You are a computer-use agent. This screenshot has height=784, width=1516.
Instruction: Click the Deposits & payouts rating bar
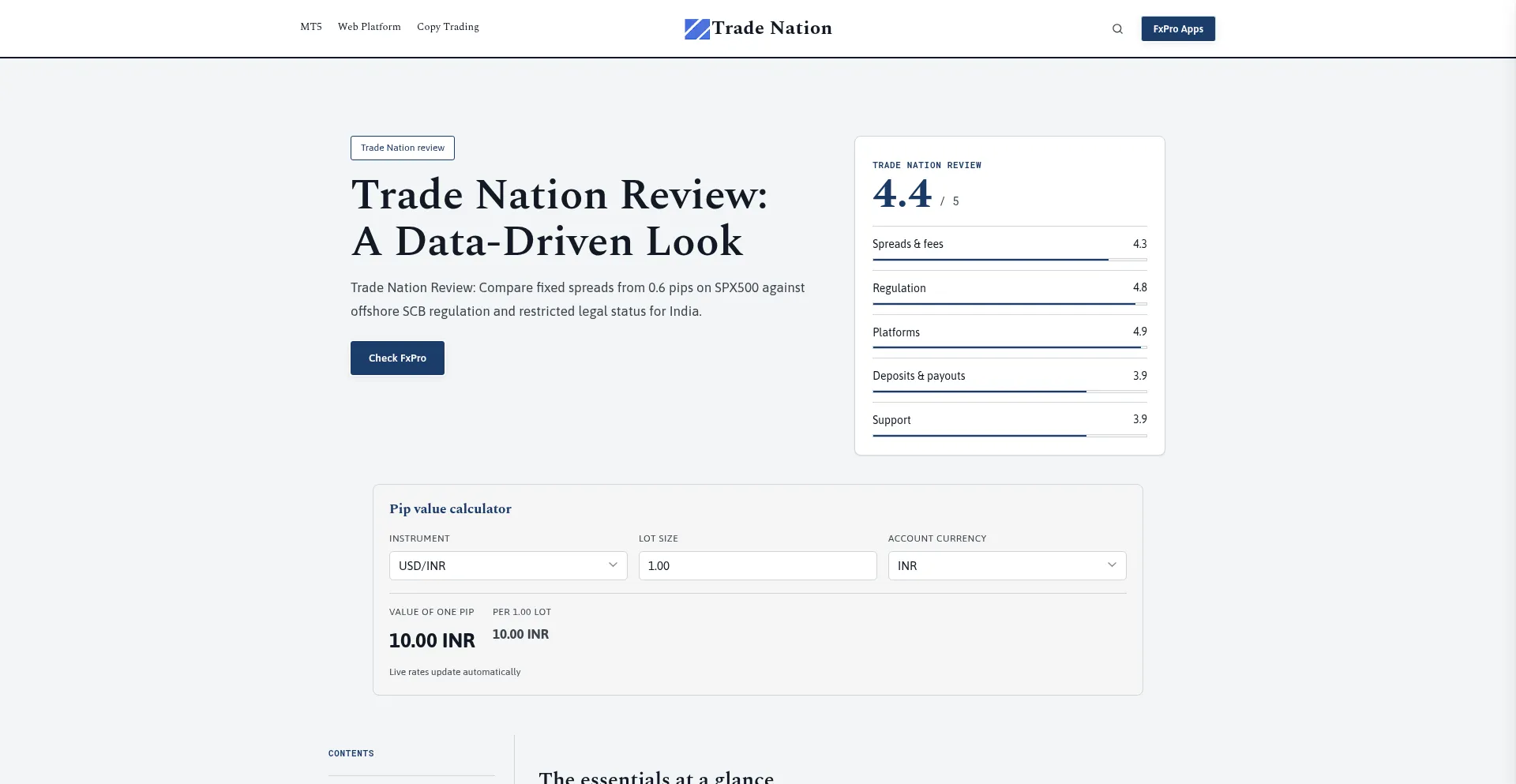pyautogui.click(x=1010, y=391)
